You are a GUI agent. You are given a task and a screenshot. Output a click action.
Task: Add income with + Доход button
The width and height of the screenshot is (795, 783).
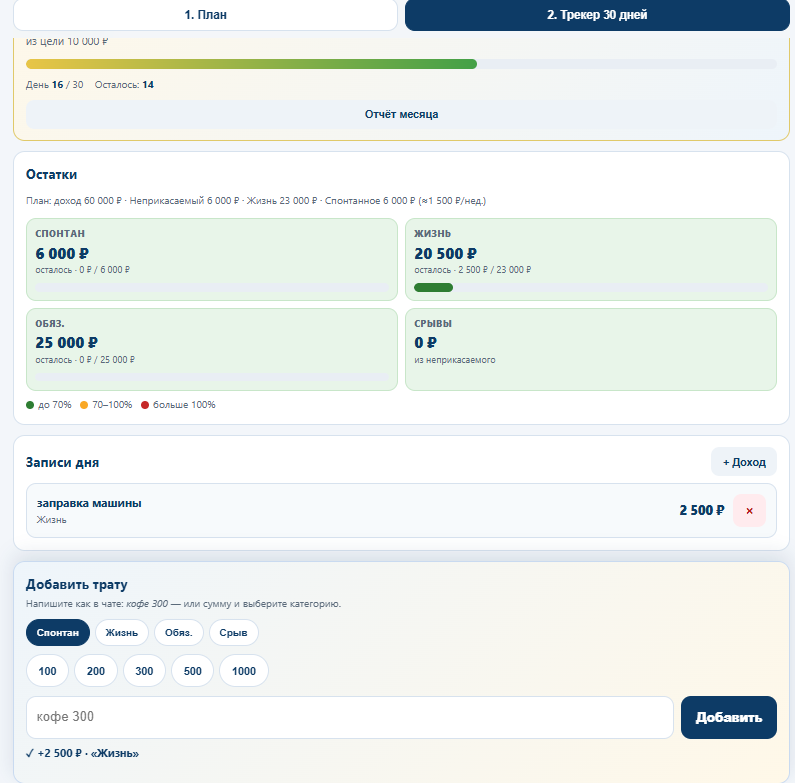pyautogui.click(x=744, y=462)
